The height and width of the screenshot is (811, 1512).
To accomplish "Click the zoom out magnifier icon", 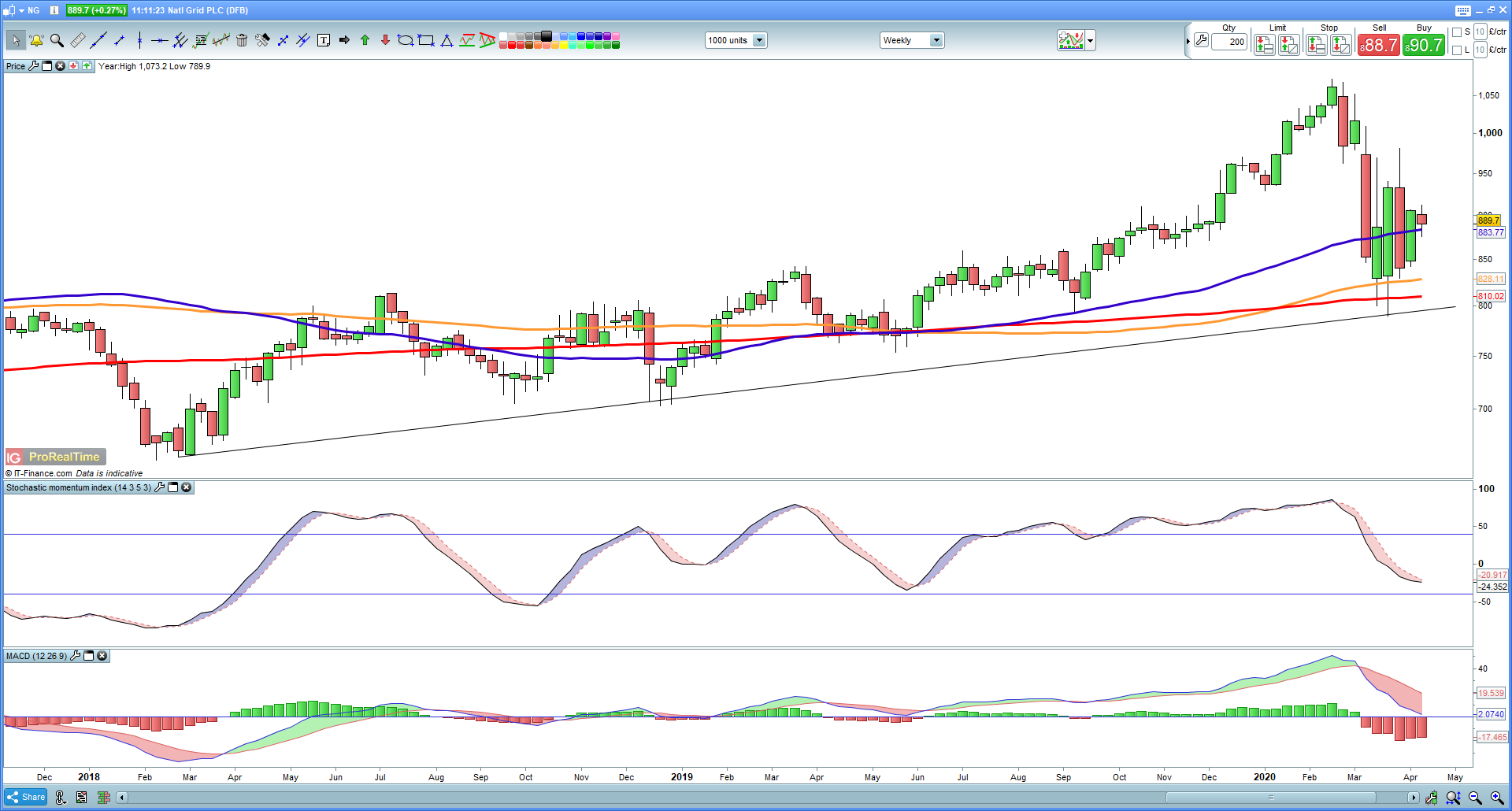I will [x=1475, y=798].
